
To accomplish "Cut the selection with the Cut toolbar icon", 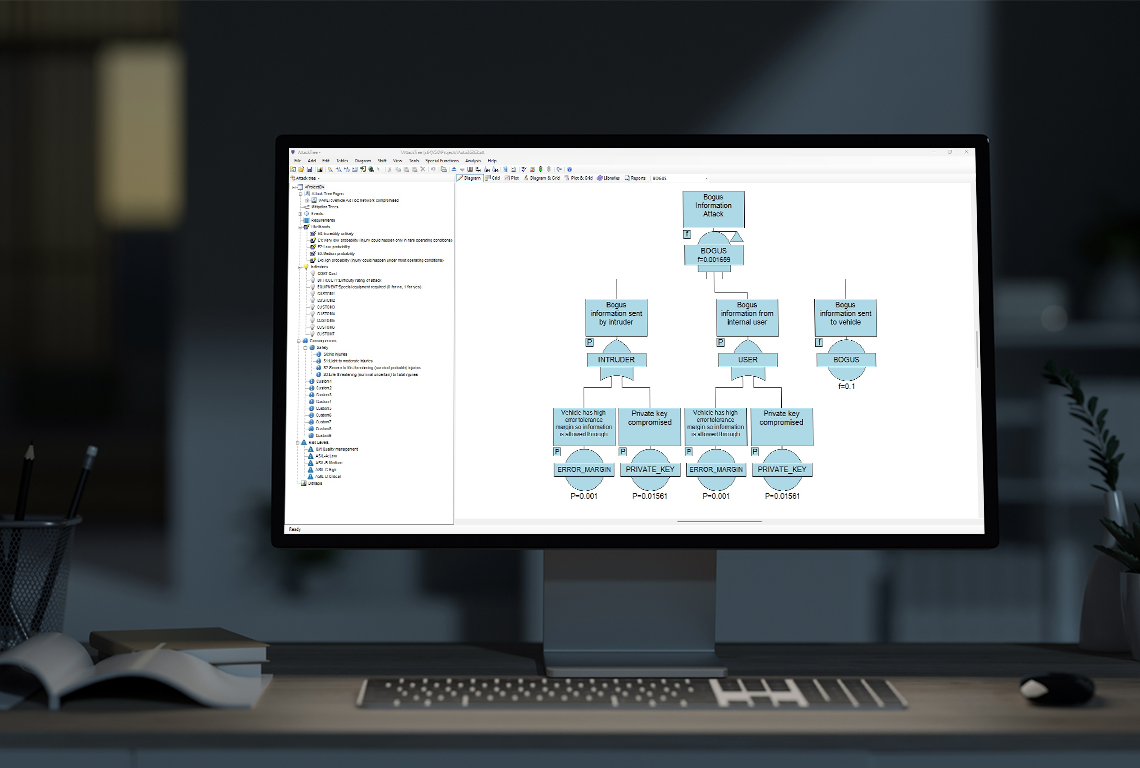I will point(389,169).
